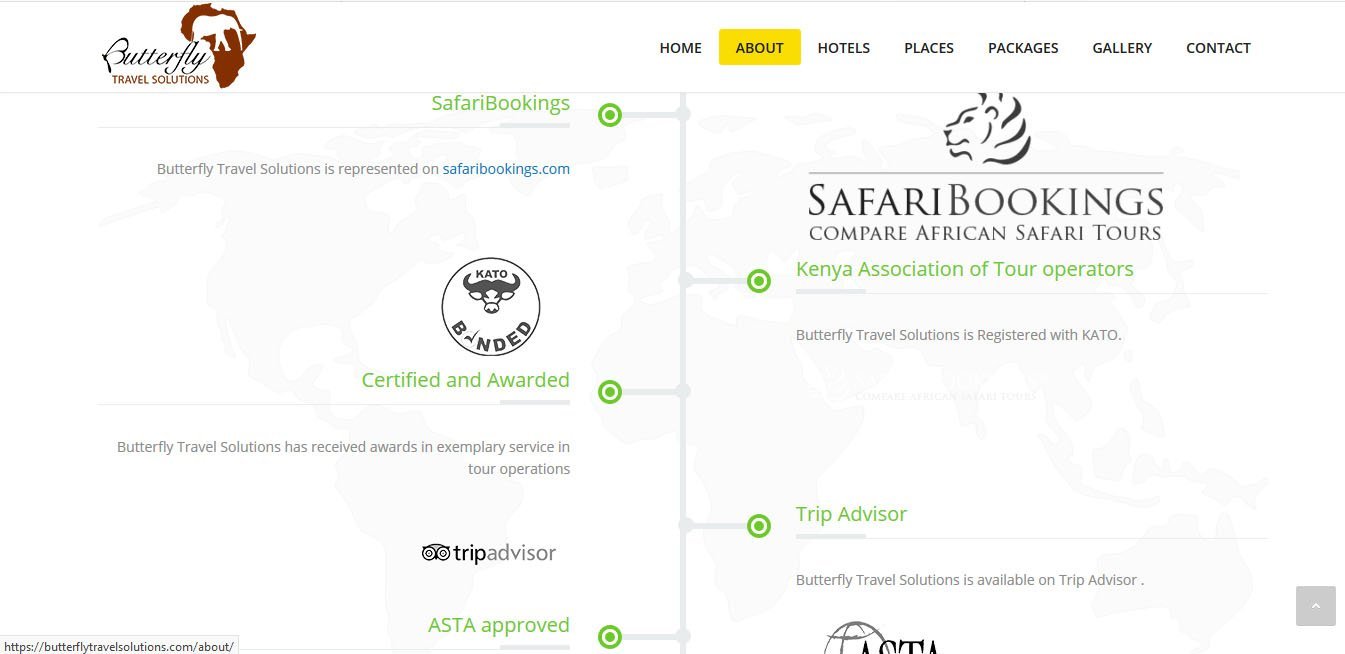Click the Certified and Awarded timeline marker
Screen dimensions: 1345x654
click(610, 392)
